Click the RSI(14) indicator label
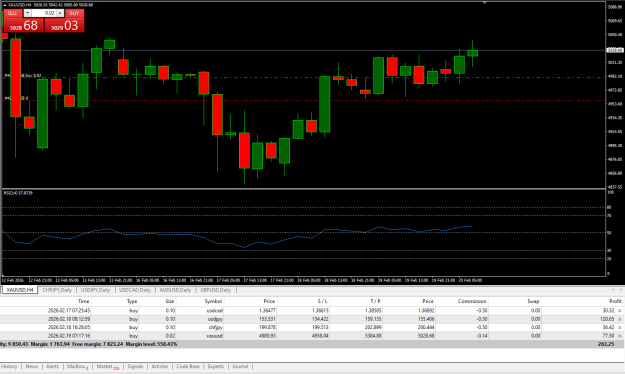Screen dimensions: 625x374 coord(18,193)
